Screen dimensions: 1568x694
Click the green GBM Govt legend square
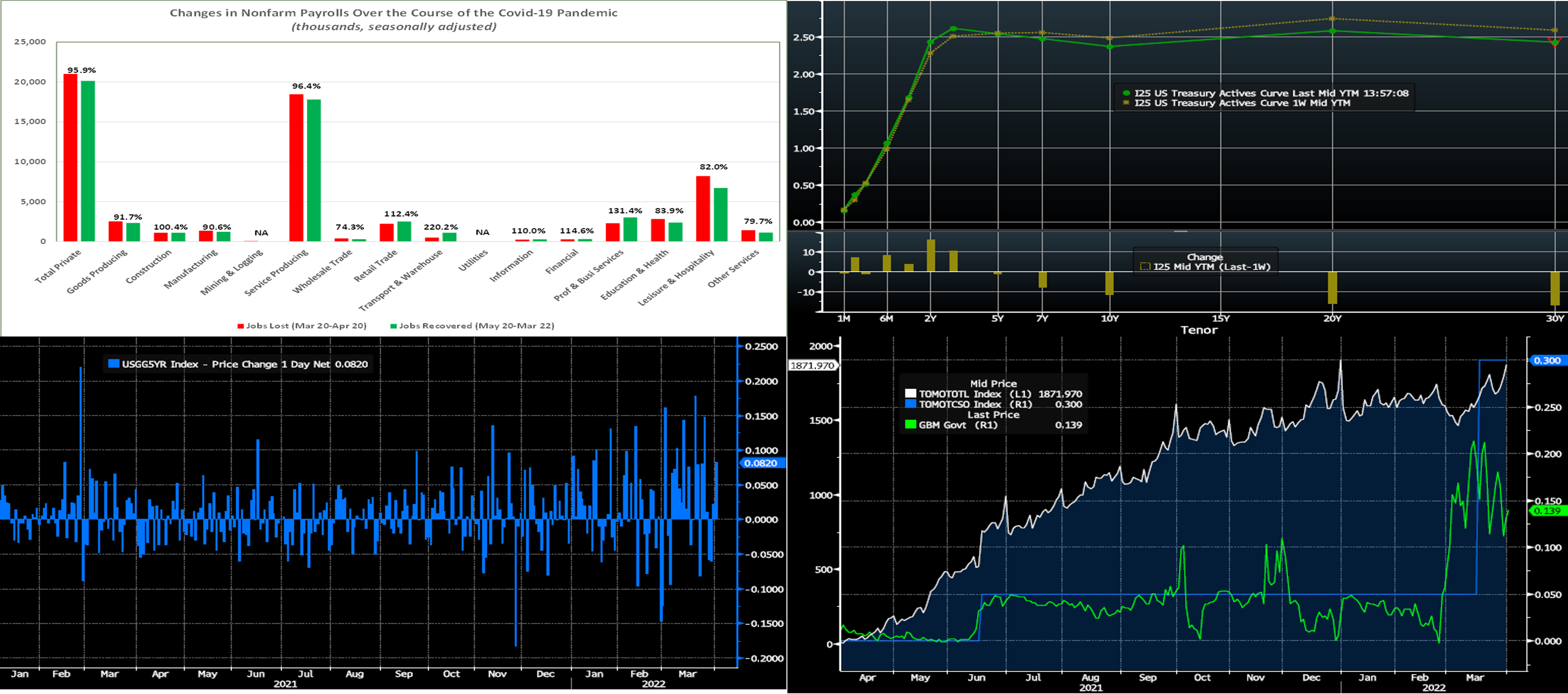pyautogui.click(x=910, y=425)
